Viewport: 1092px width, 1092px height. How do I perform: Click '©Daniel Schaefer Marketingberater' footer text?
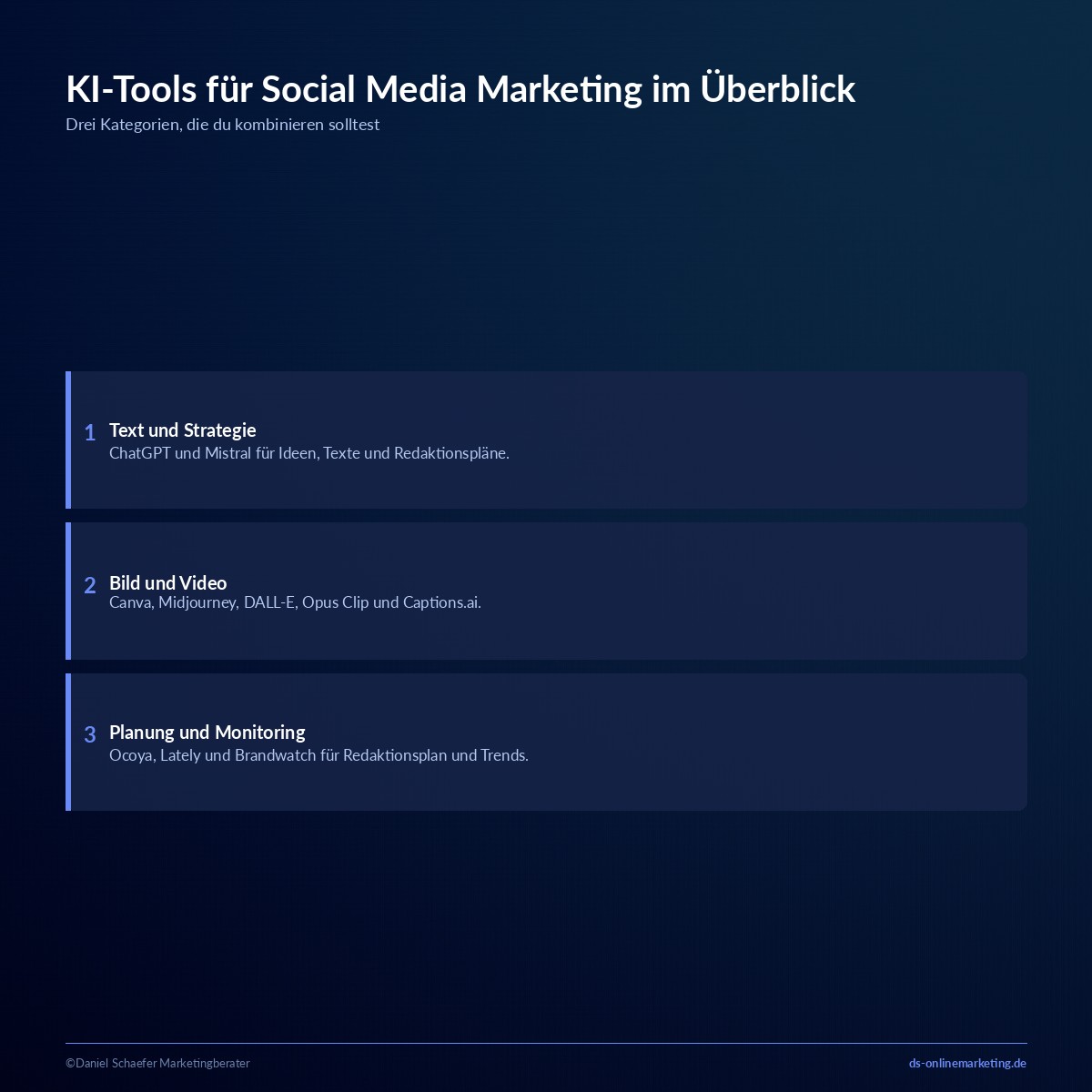[x=157, y=1063]
